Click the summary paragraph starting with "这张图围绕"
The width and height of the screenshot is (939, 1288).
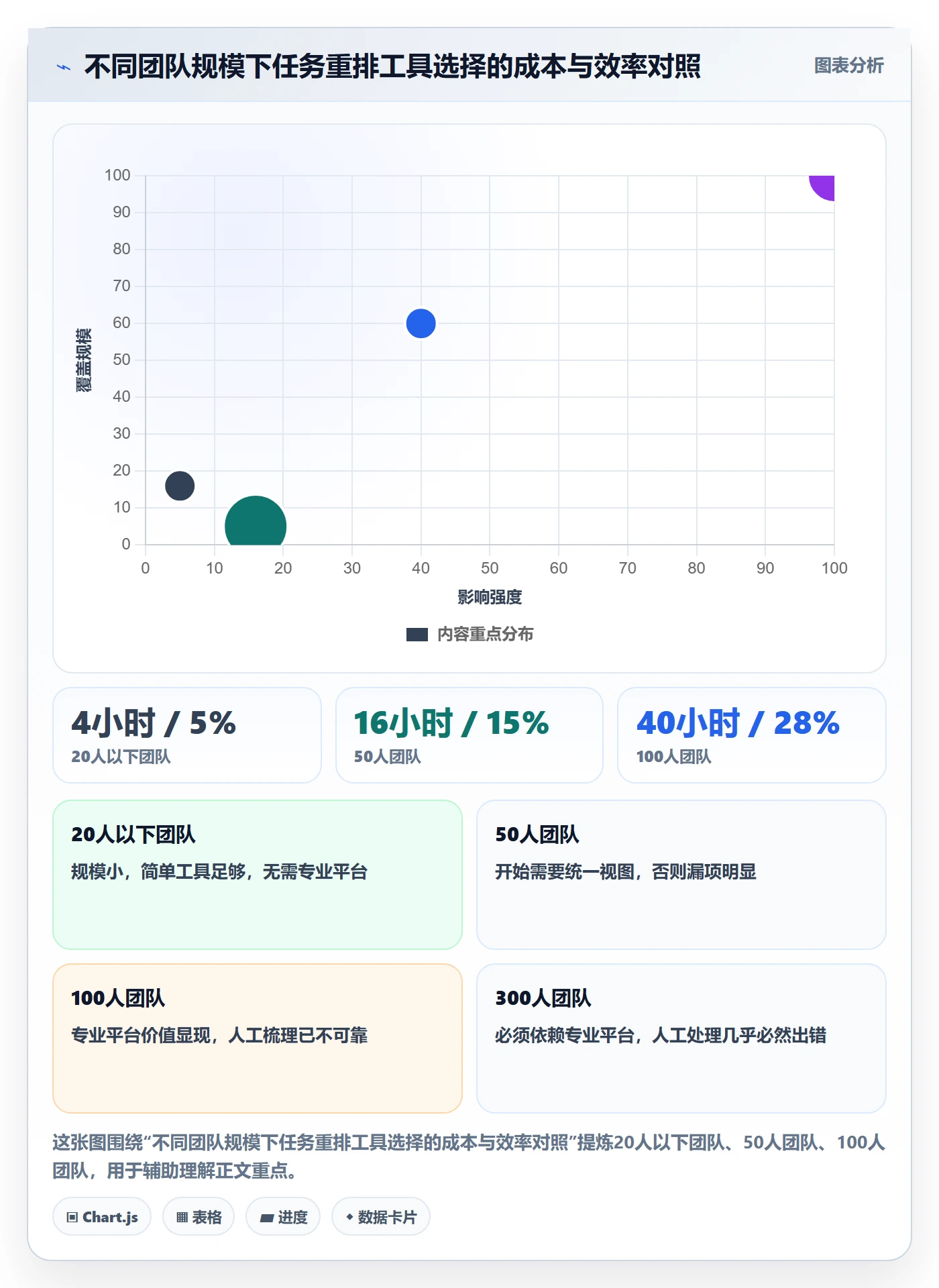(469, 1156)
